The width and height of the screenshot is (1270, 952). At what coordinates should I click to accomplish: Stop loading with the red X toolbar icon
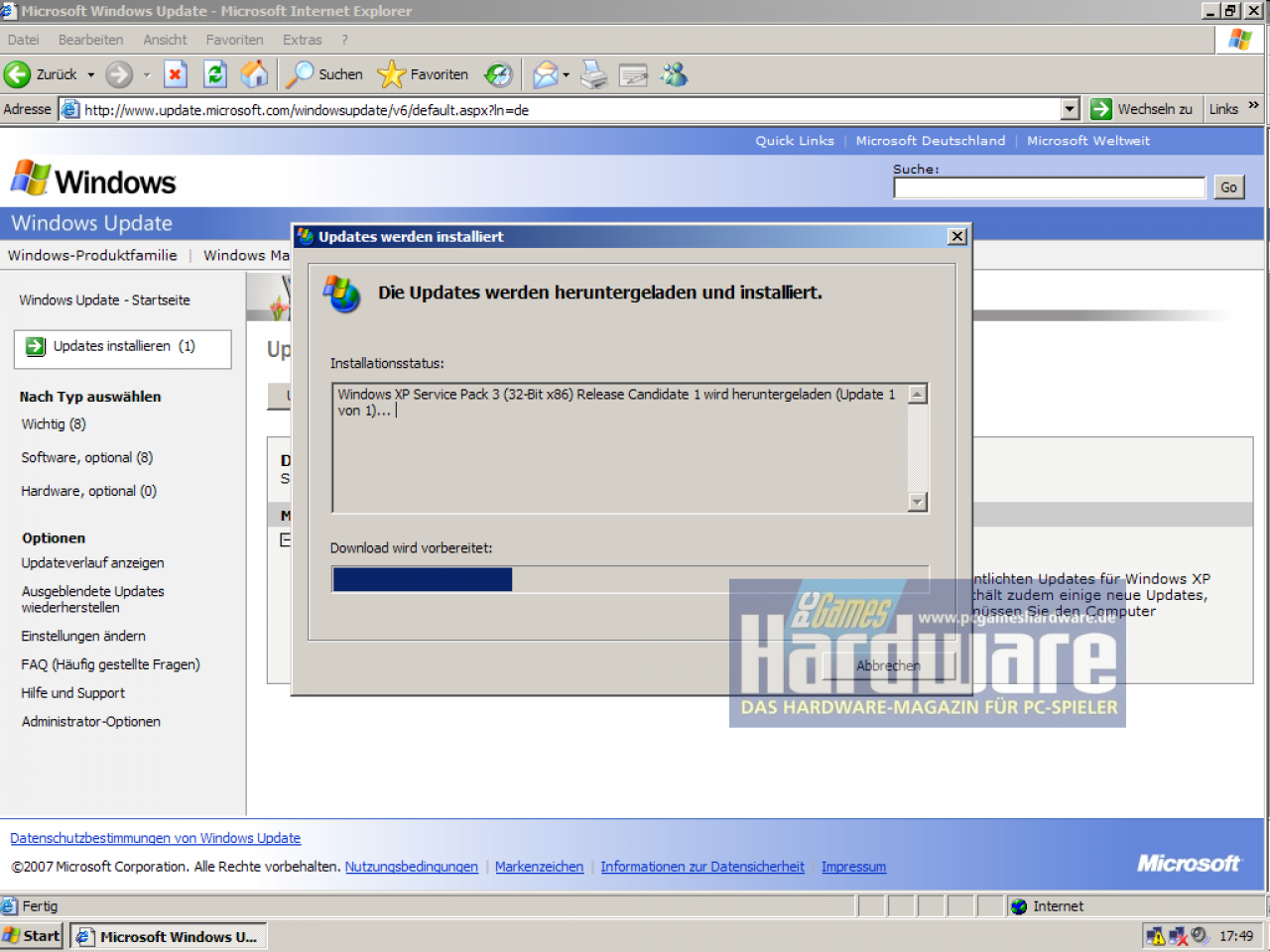(x=176, y=74)
